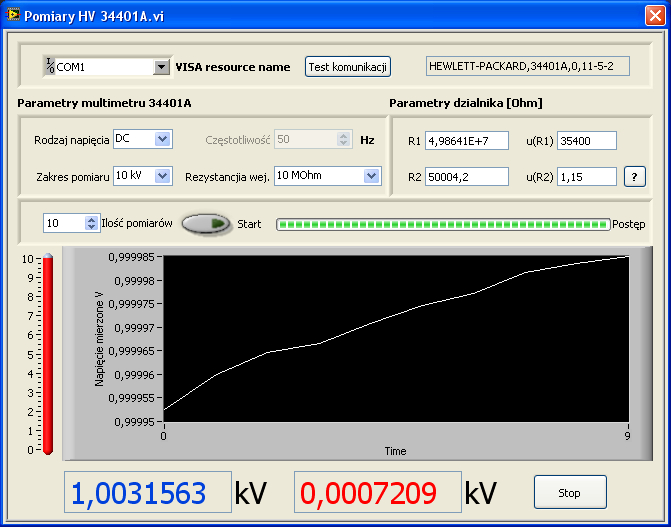Image resolution: width=671 pixels, height=527 pixels.
Task: Close the Pomiary HV 34401A.vi window
Action: tap(655, 16)
